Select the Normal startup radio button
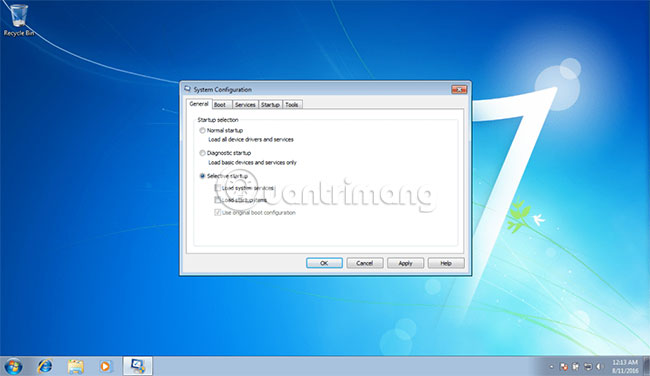Image resolution: width=650 pixels, height=376 pixels. click(x=202, y=131)
